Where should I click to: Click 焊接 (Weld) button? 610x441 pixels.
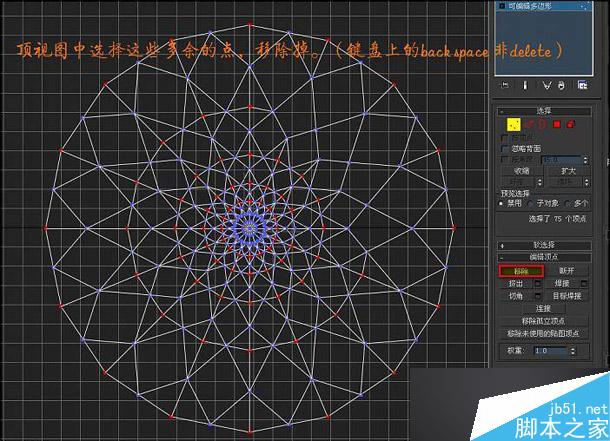(562, 284)
